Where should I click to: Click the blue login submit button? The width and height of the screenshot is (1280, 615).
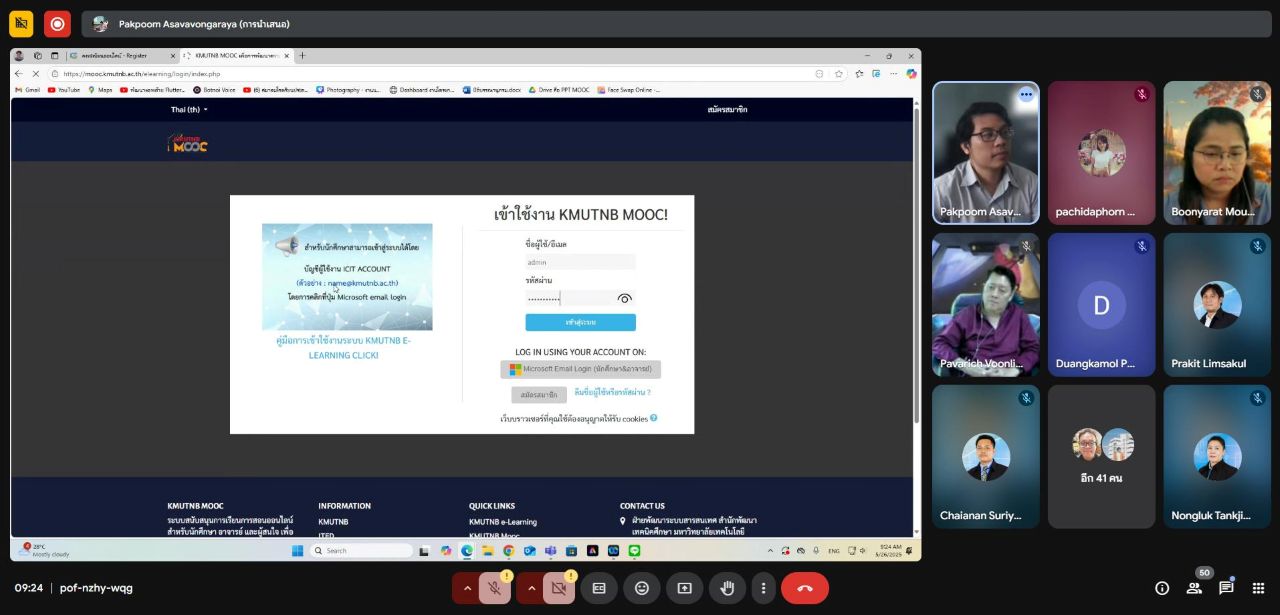pyautogui.click(x=581, y=322)
